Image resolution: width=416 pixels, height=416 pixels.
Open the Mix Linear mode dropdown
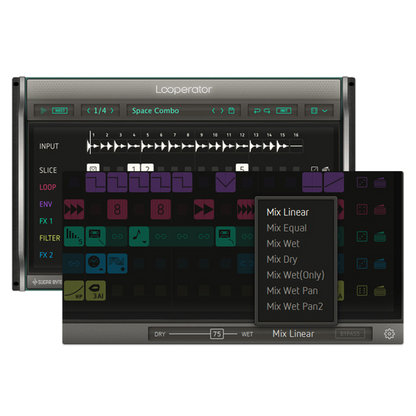[293, 334]
